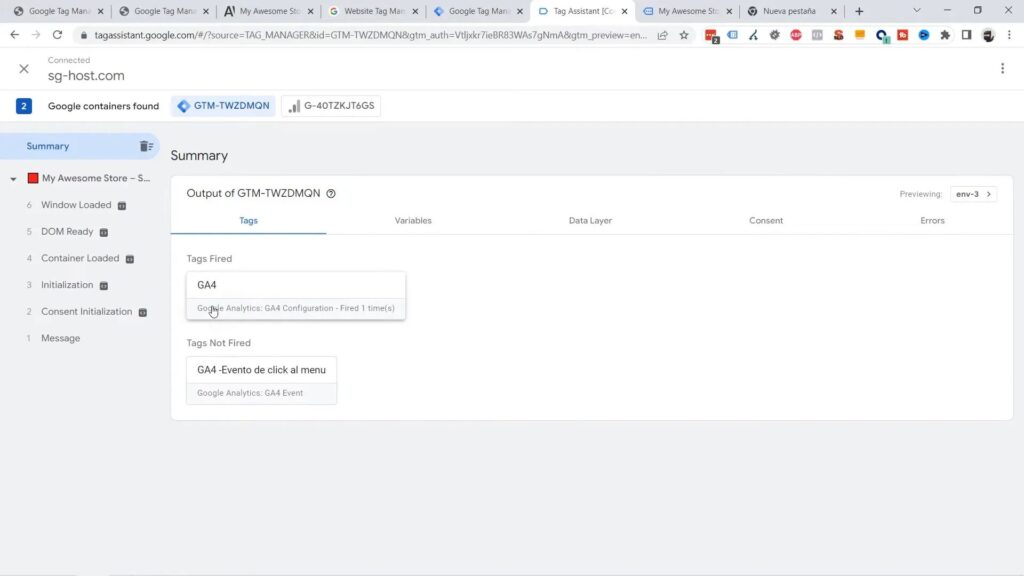
Task: Select the DOM Ready event
Action: pyautogui.click(x=67, y=232)
